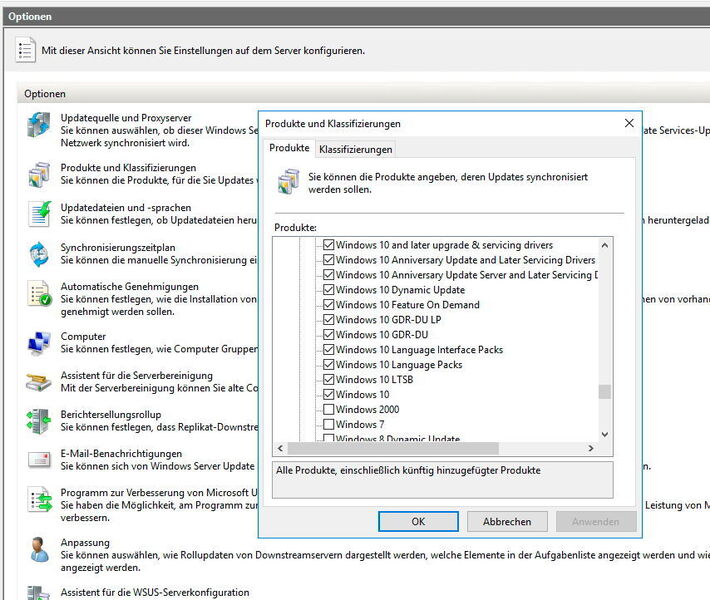Click the horizontal scroll right arrow
710x600 pixels.
click(x=590, y=448)
